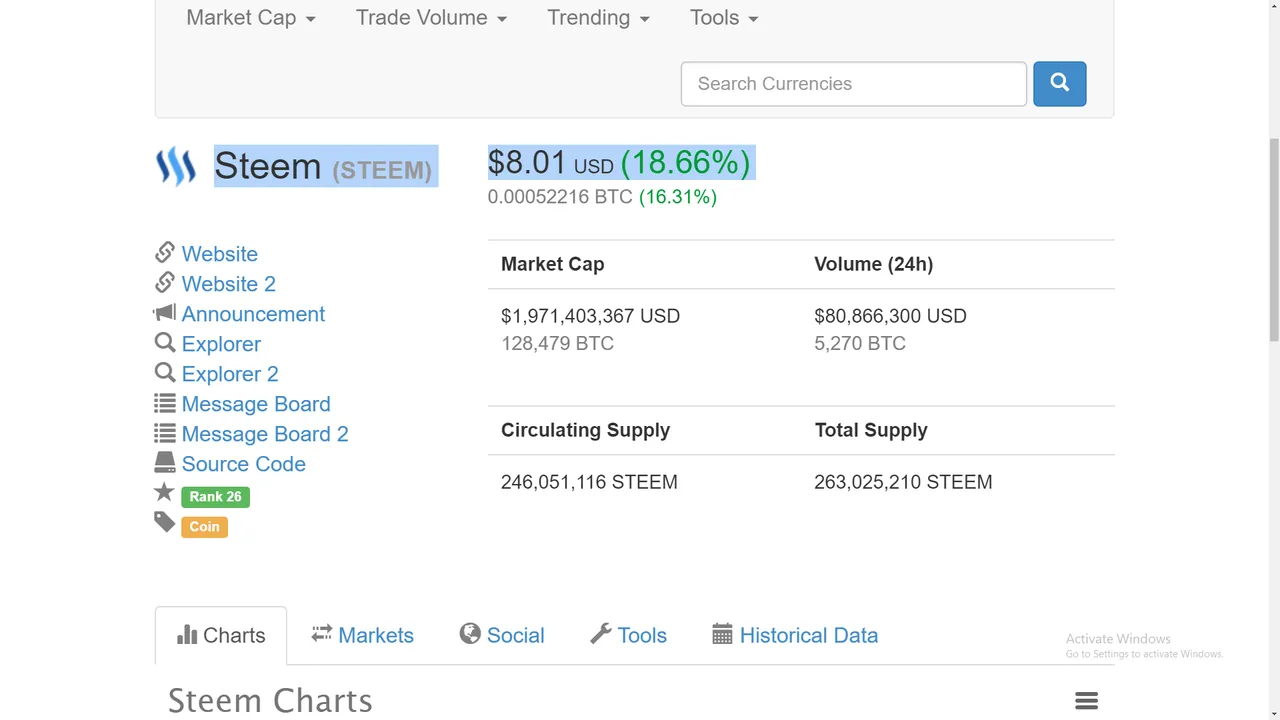Click the list icon beside Message Board 2
Viewport: 1280px width, 720px height.
coord(165,433)
